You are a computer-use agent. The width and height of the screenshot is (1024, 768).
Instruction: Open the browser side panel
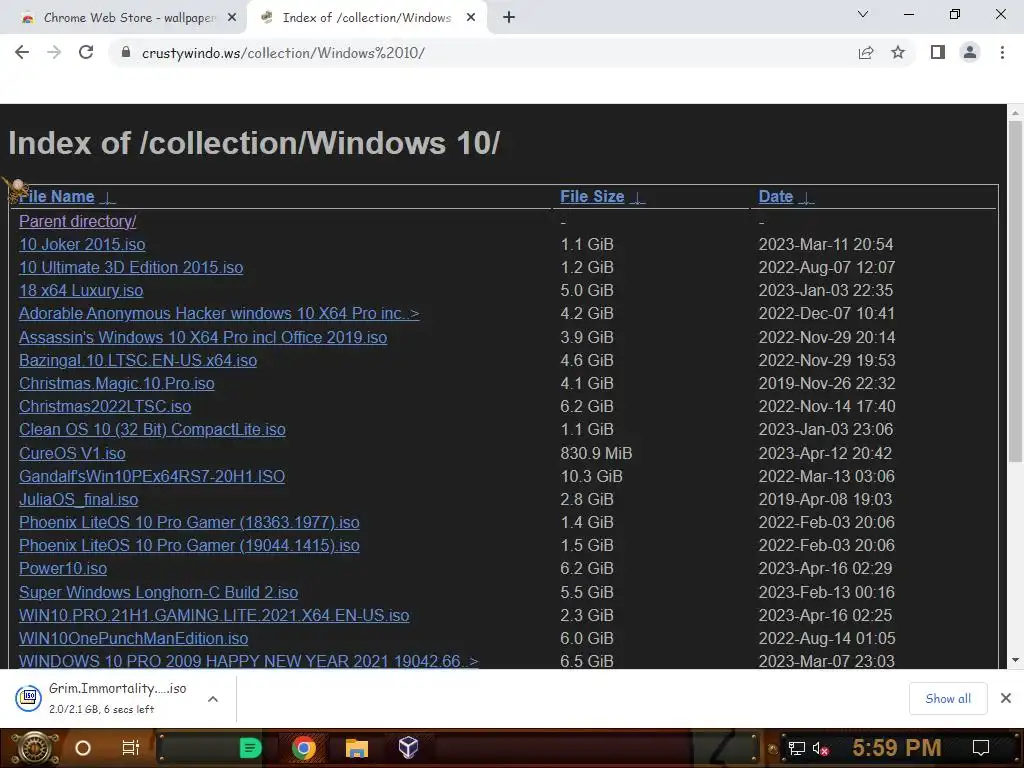click(938, 52)
